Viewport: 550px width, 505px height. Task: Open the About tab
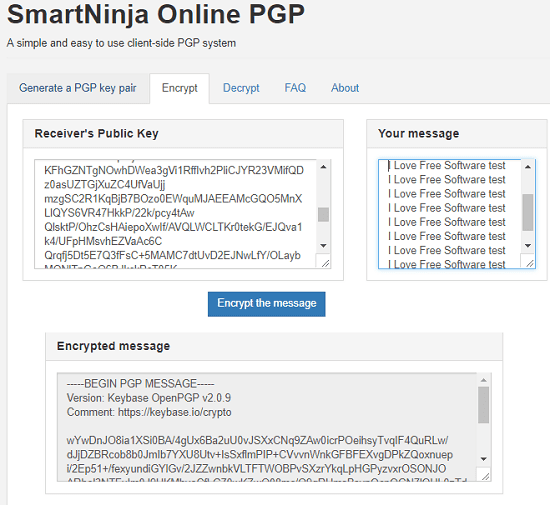point(345,88)
